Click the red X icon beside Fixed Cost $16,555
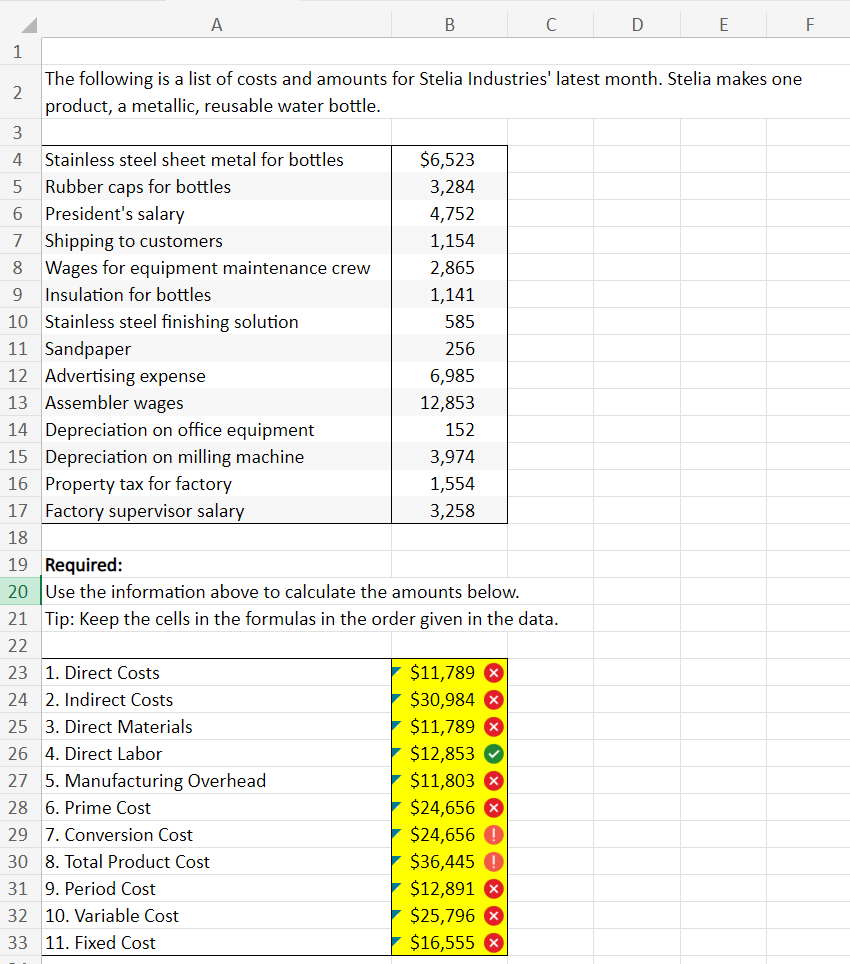Viewport: 850px width, 964px height. point(494,942)
